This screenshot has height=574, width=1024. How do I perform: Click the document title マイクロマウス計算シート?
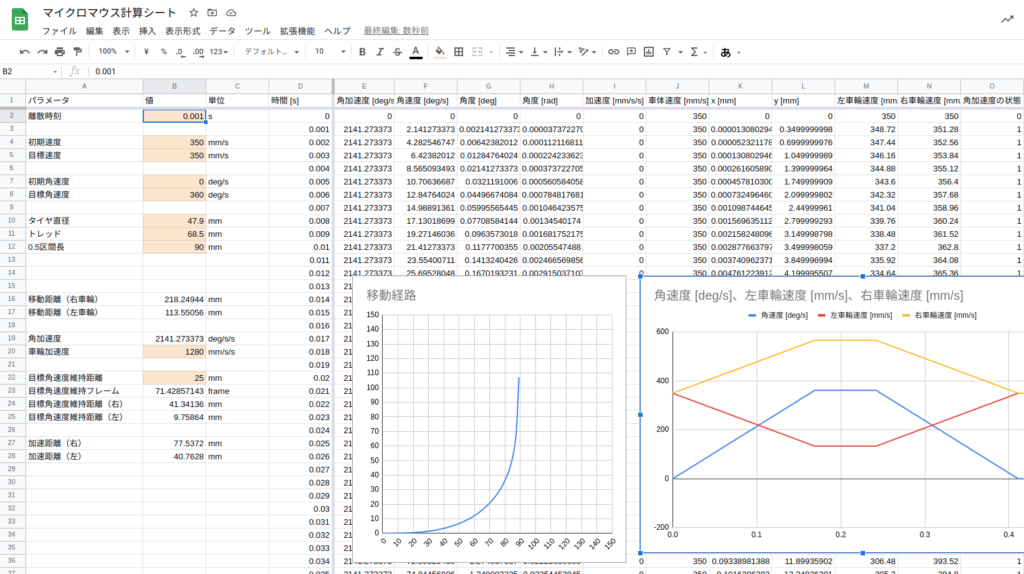pyautogui.click(x=109, y=12)
